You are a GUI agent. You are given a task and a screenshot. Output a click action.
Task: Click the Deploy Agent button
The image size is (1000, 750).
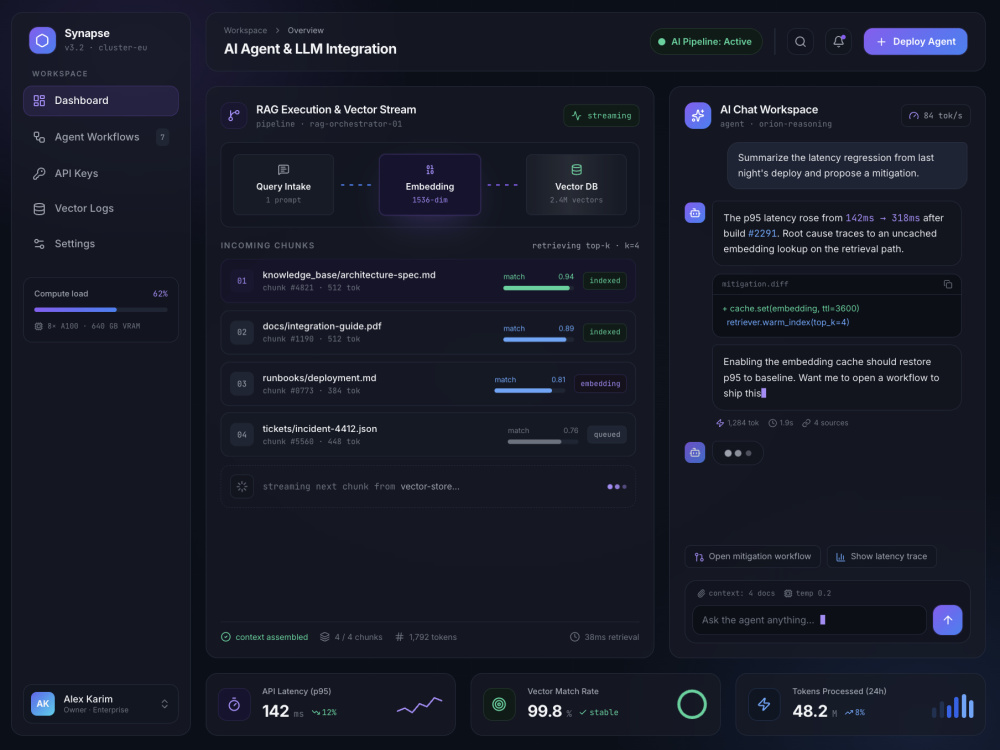915,41
